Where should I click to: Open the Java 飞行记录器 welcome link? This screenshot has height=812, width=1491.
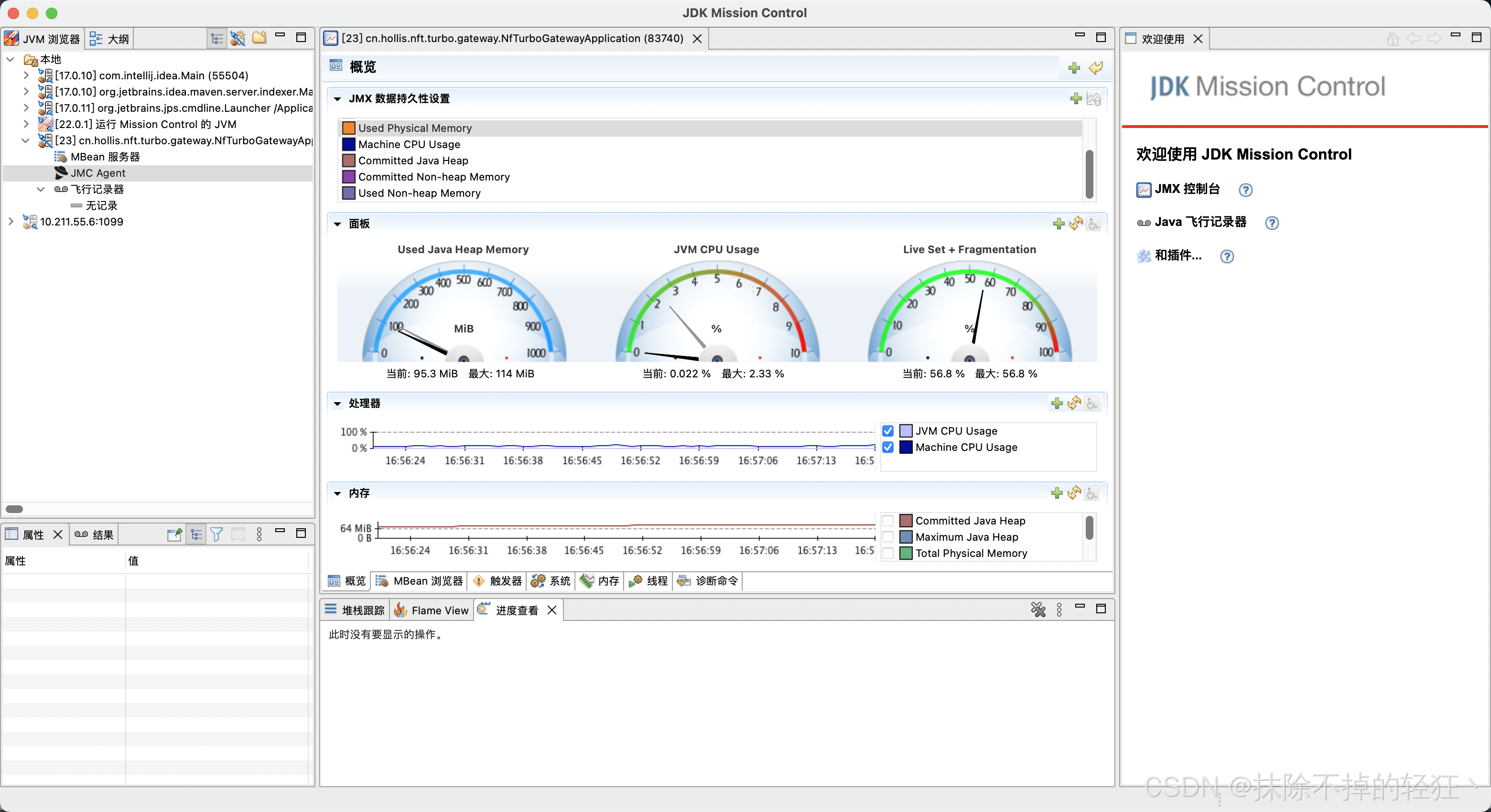(1200, 222)
